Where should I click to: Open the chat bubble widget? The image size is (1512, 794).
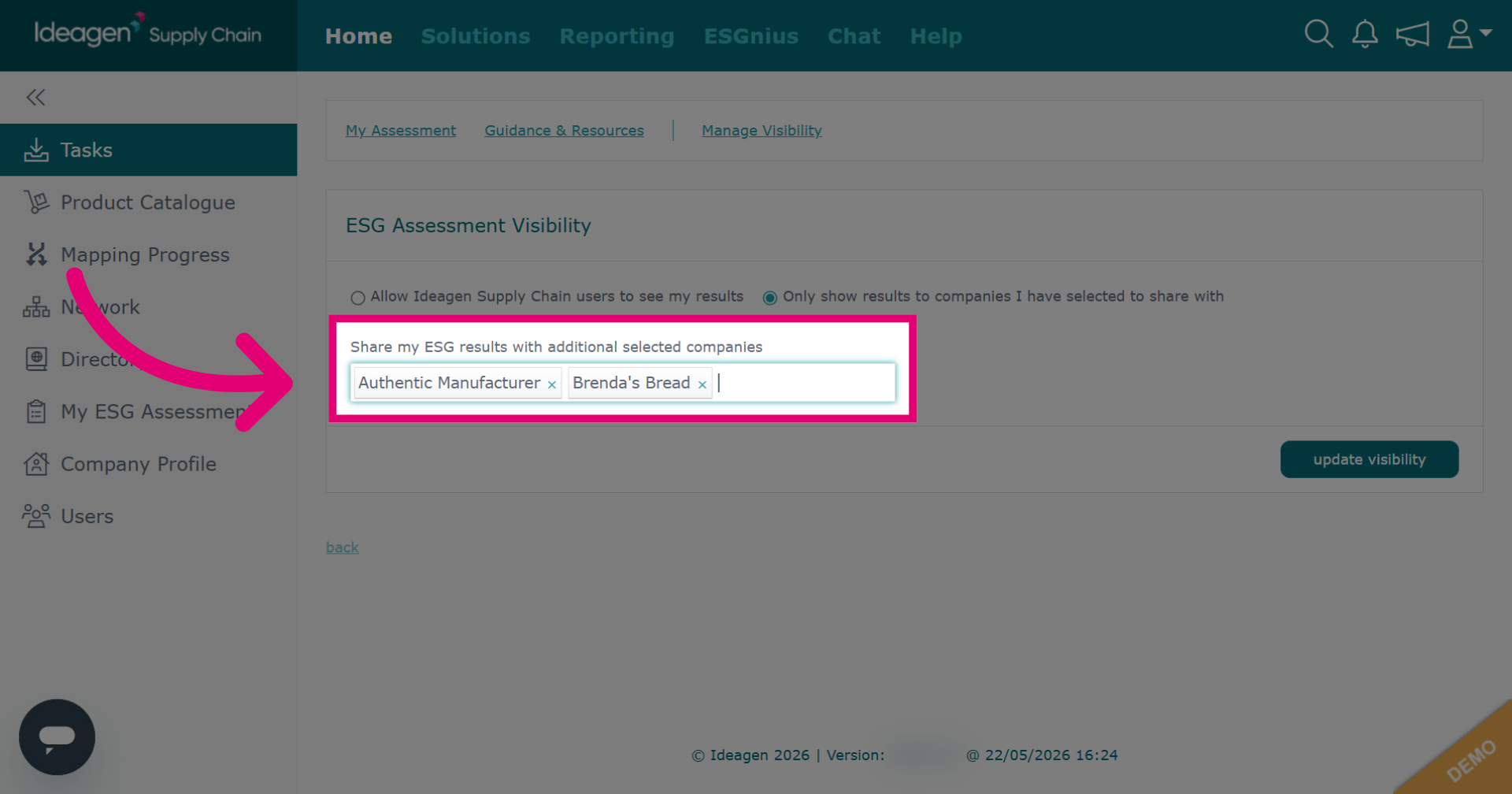tap(57, 737)
